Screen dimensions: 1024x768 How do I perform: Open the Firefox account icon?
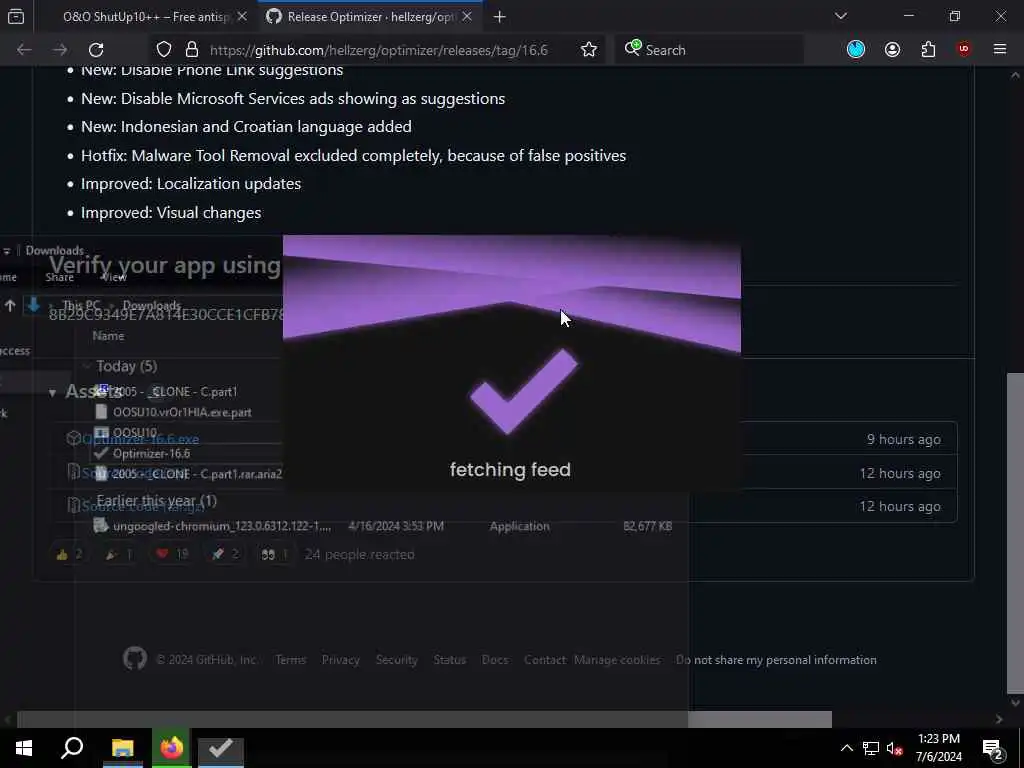892,49
